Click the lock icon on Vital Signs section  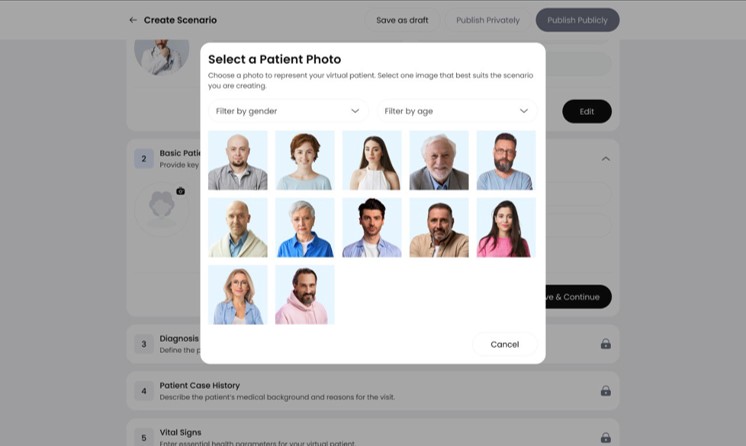[x=605, y=437]
